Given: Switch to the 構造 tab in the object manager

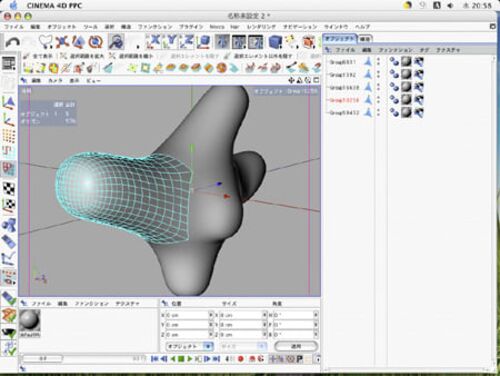Looking at the screenshot, I should click(x=365, y=39).
